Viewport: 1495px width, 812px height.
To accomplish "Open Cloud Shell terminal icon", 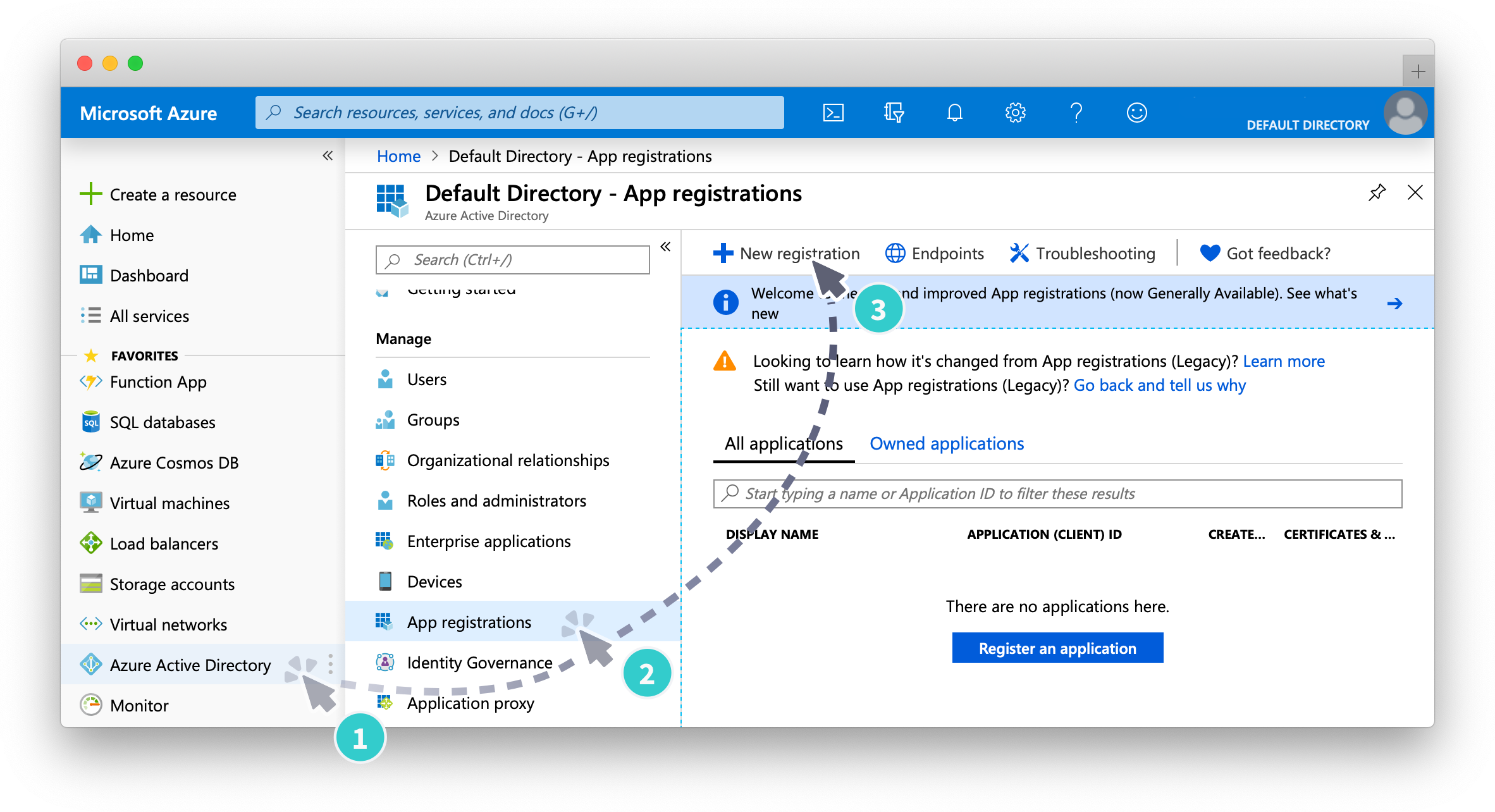I will click(833, 113).
